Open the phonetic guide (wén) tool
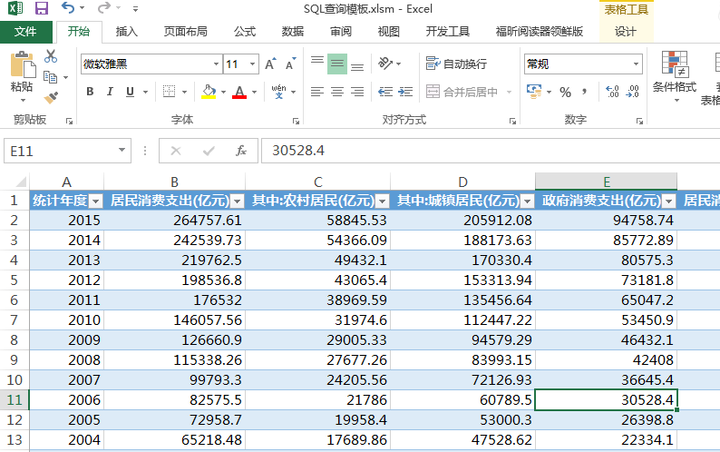 279,91
